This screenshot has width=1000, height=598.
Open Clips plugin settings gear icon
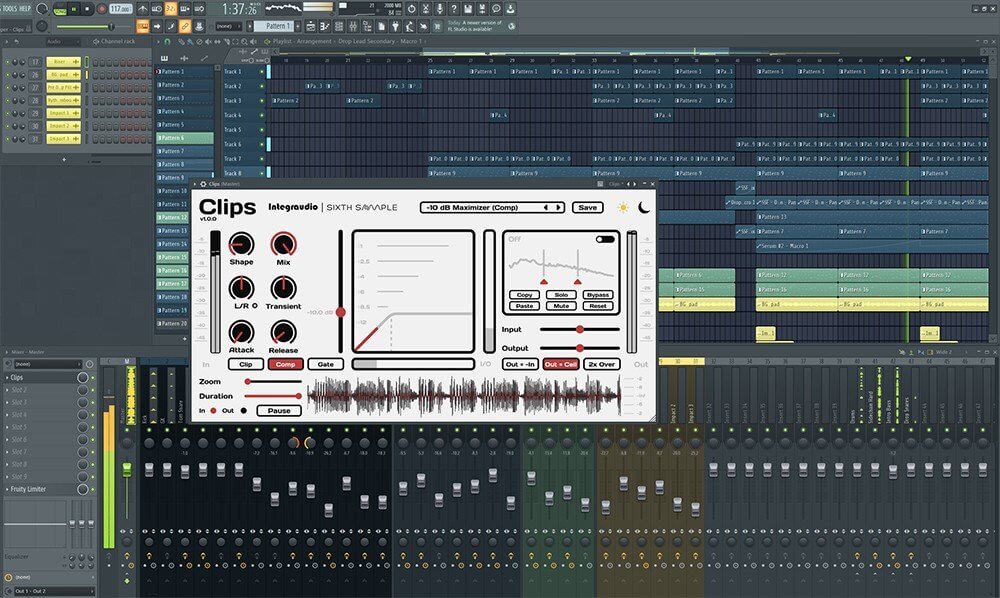(203, 184)
